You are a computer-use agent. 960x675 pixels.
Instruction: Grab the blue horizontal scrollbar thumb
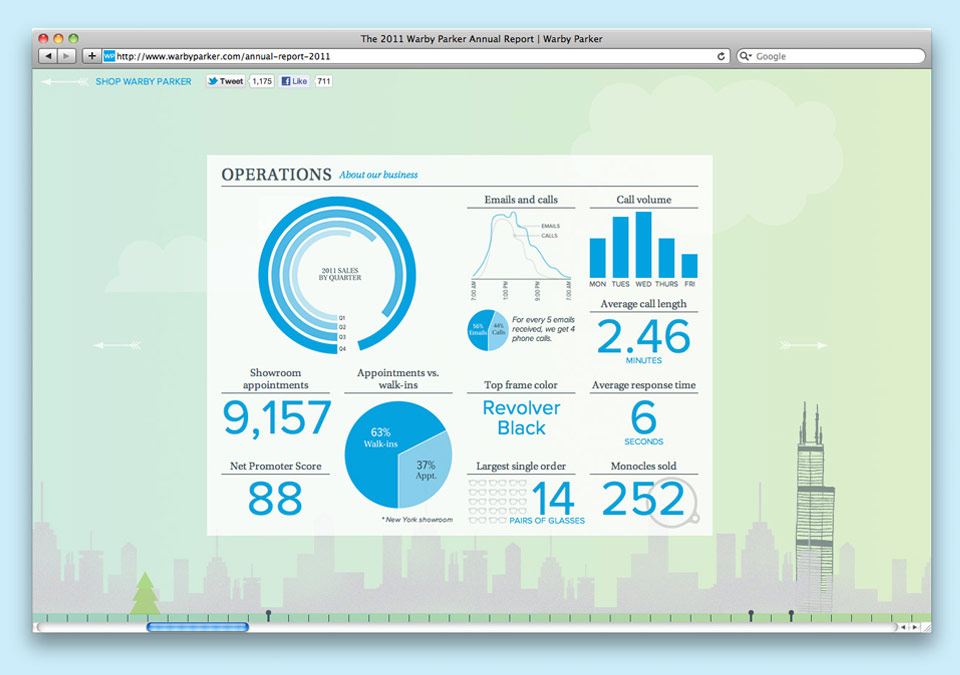(198, 627)
